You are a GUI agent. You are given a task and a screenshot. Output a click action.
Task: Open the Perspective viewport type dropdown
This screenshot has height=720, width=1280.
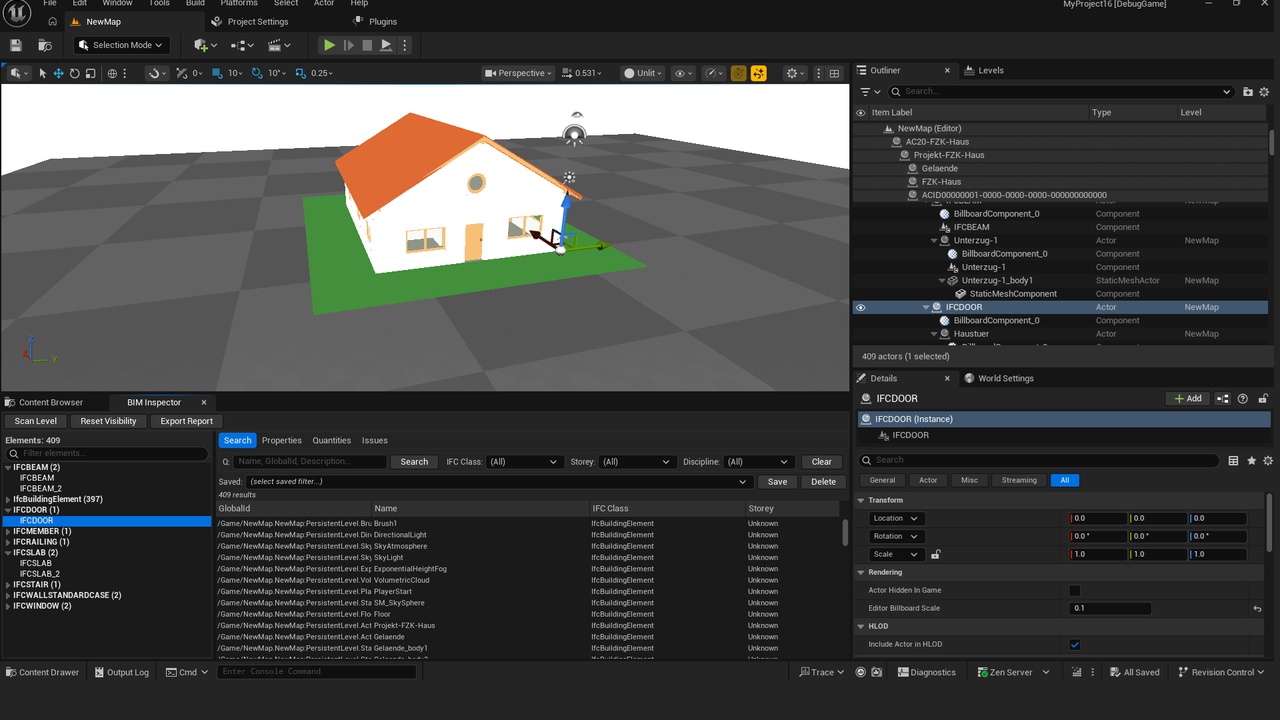pos(518,73)
